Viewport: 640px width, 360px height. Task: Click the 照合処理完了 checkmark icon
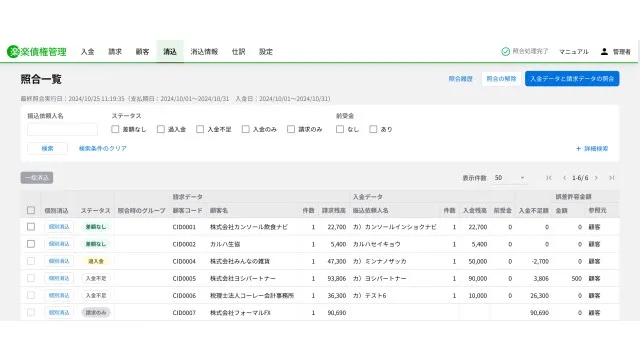pos(505,51)
